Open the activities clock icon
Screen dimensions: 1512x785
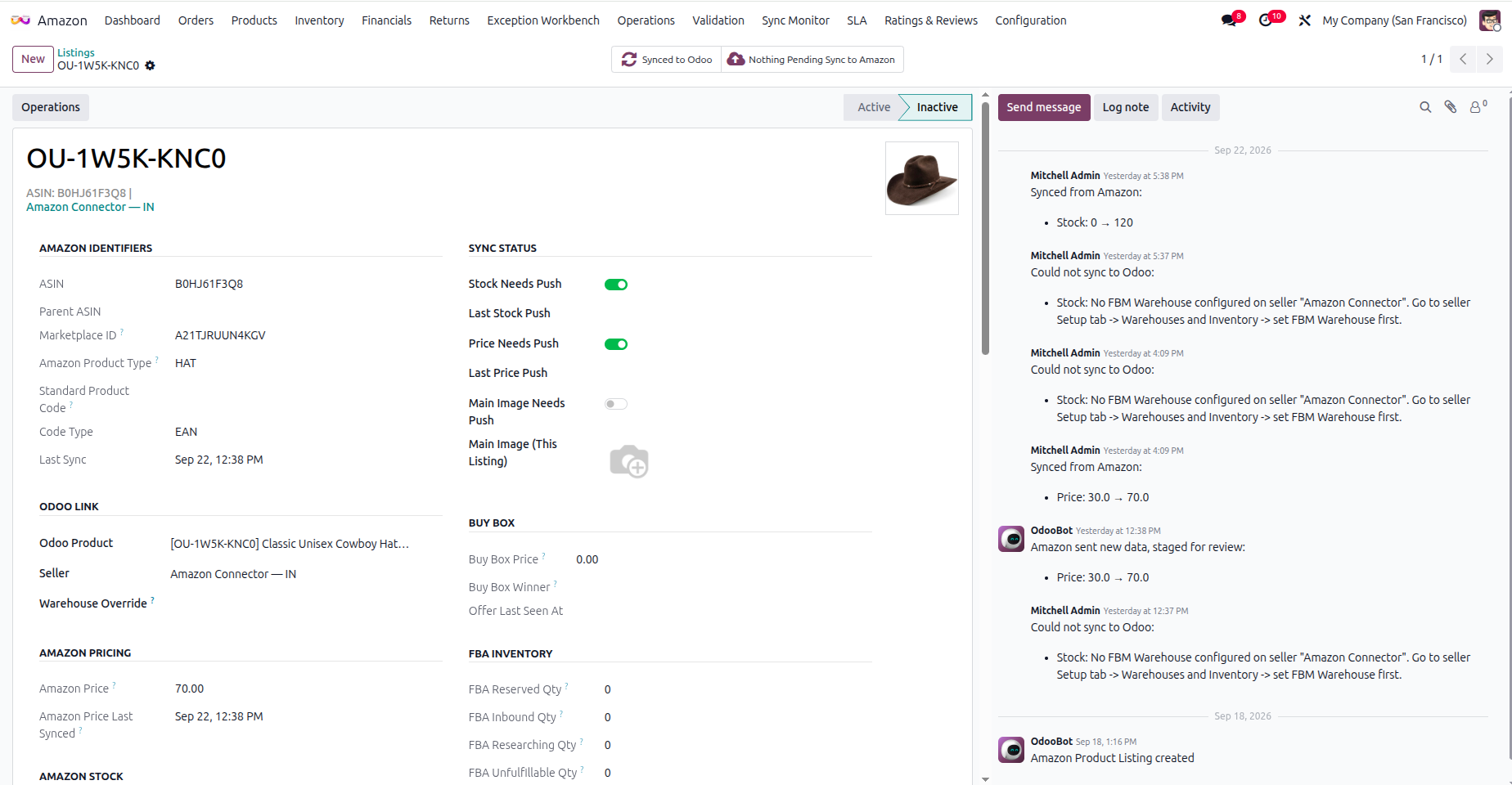[x=1266, y=20]
